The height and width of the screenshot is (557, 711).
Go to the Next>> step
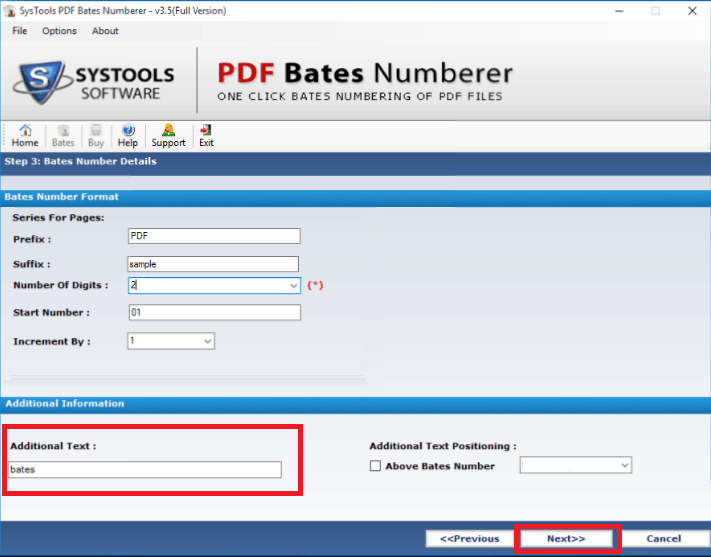[566, 539]
